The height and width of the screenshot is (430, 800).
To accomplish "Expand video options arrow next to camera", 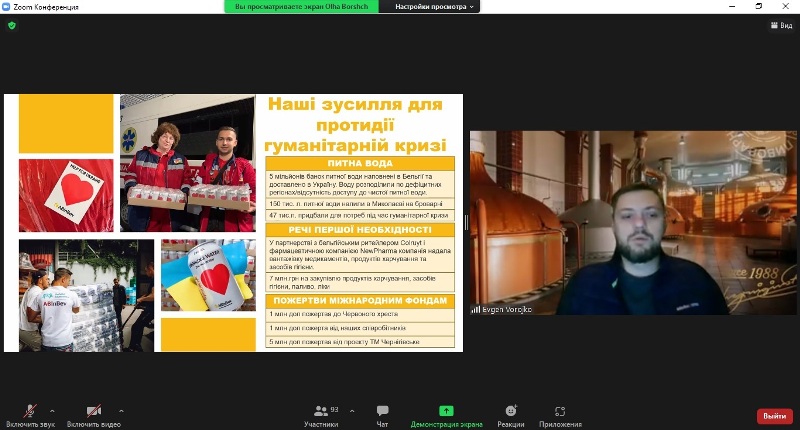I will pyautogui.click(x=122, y=410).
